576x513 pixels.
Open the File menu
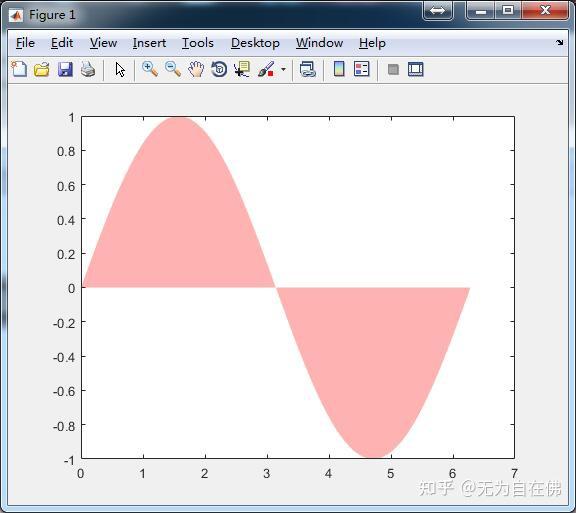25,43
